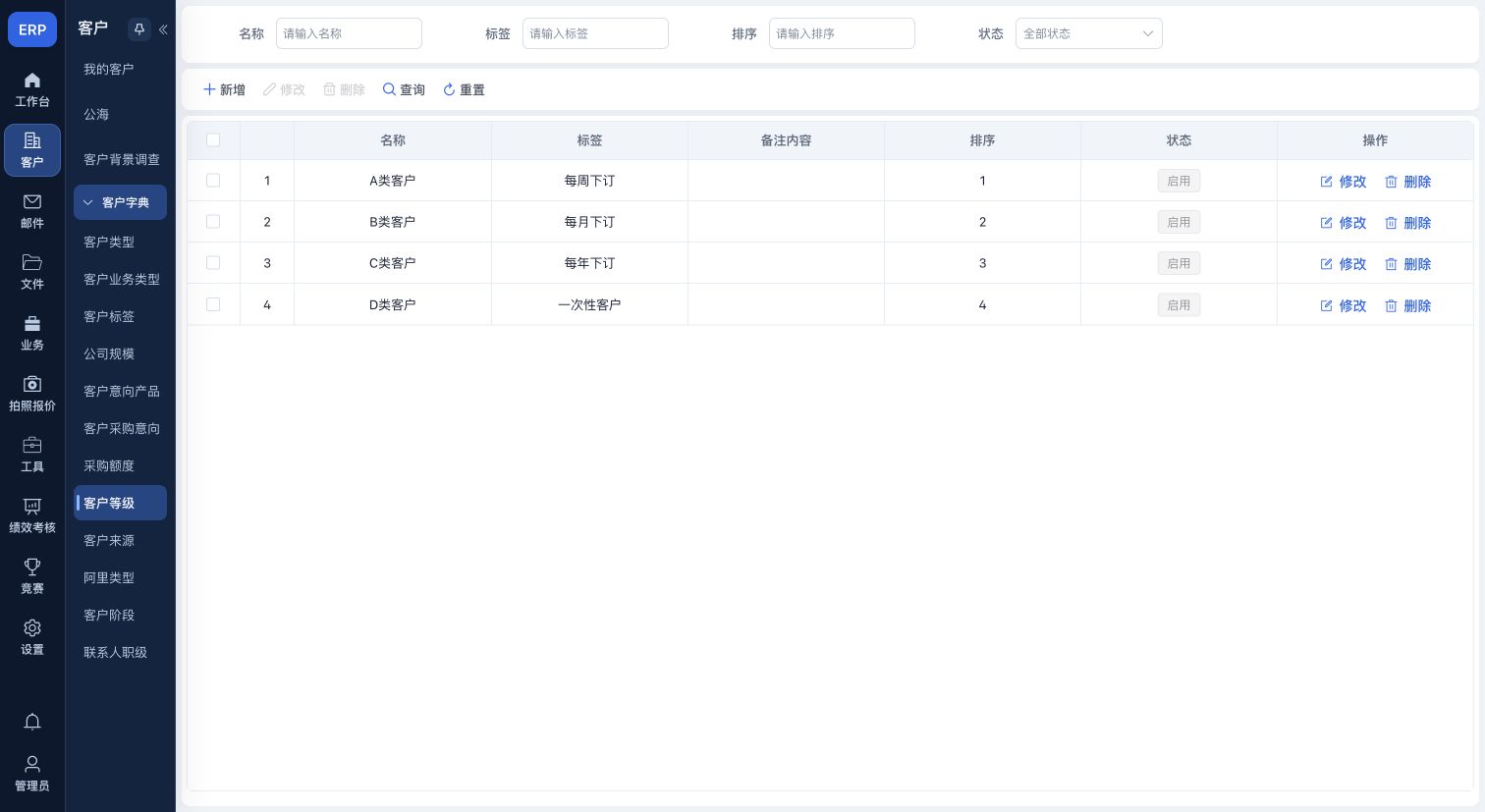
Task: Open the 工作台 home icon
Action: [32, 89]
